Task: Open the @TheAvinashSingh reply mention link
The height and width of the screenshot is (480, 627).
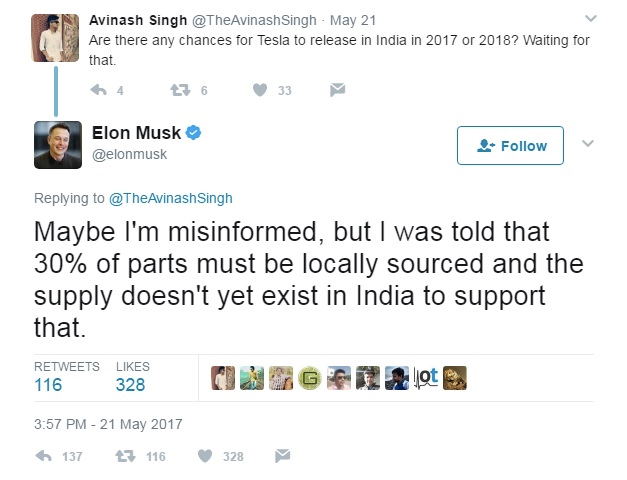Action: coord(171,198)
